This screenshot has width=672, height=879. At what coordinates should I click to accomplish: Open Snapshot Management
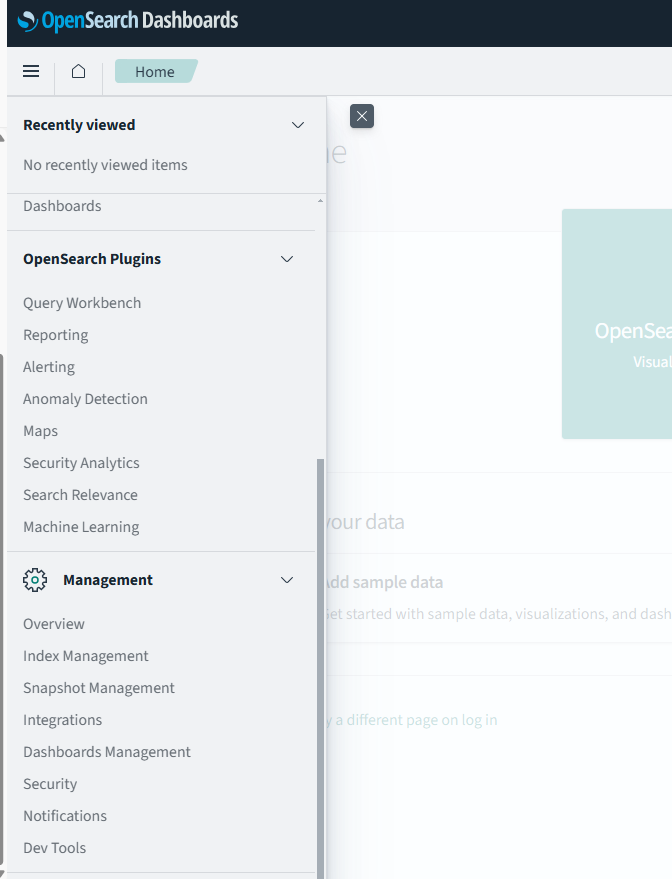(99, 687)
